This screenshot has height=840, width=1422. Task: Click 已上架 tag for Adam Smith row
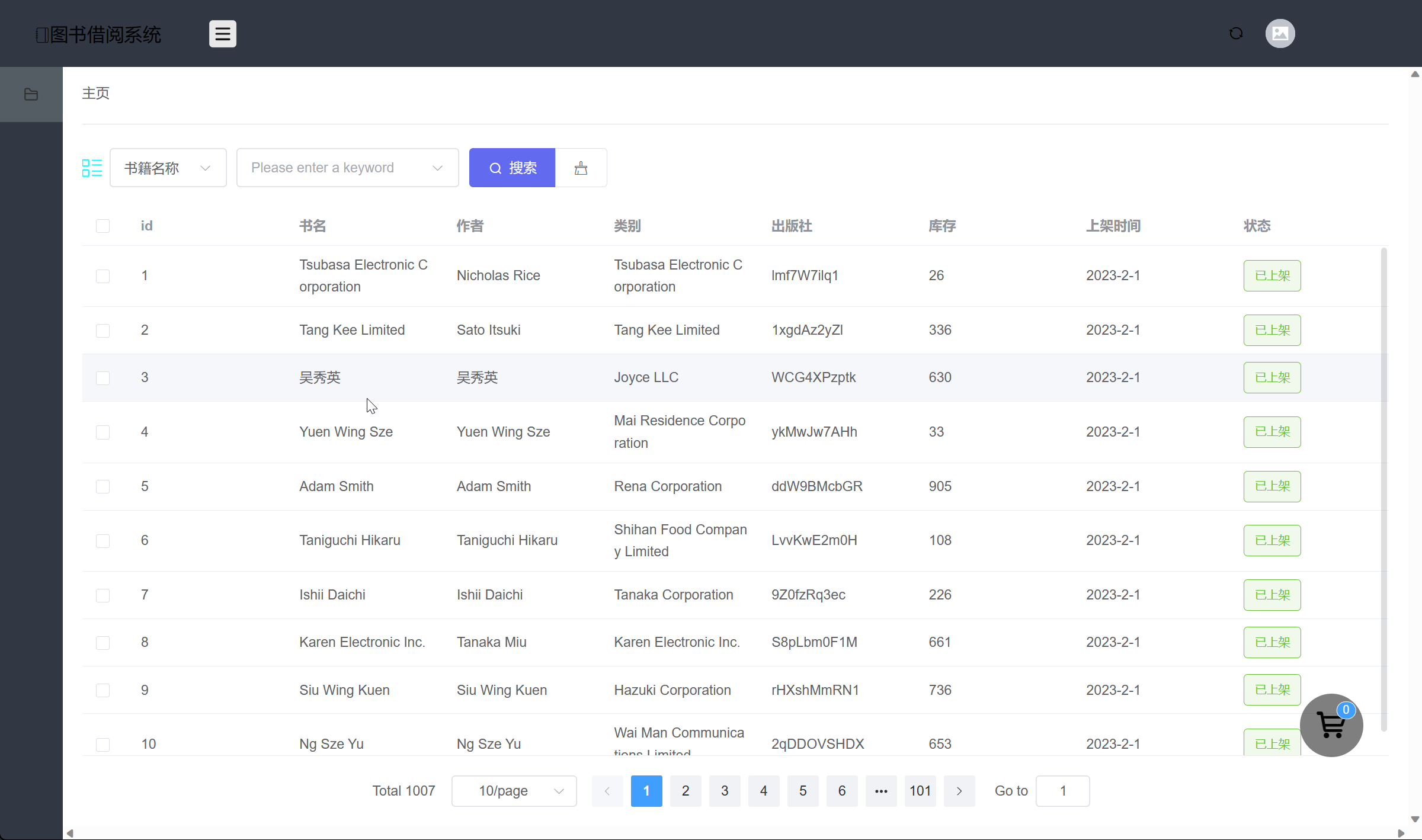tap(1272, 486)
